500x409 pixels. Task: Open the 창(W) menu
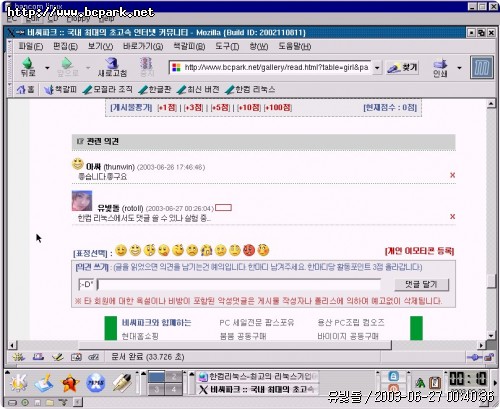(x=259, y=46)
